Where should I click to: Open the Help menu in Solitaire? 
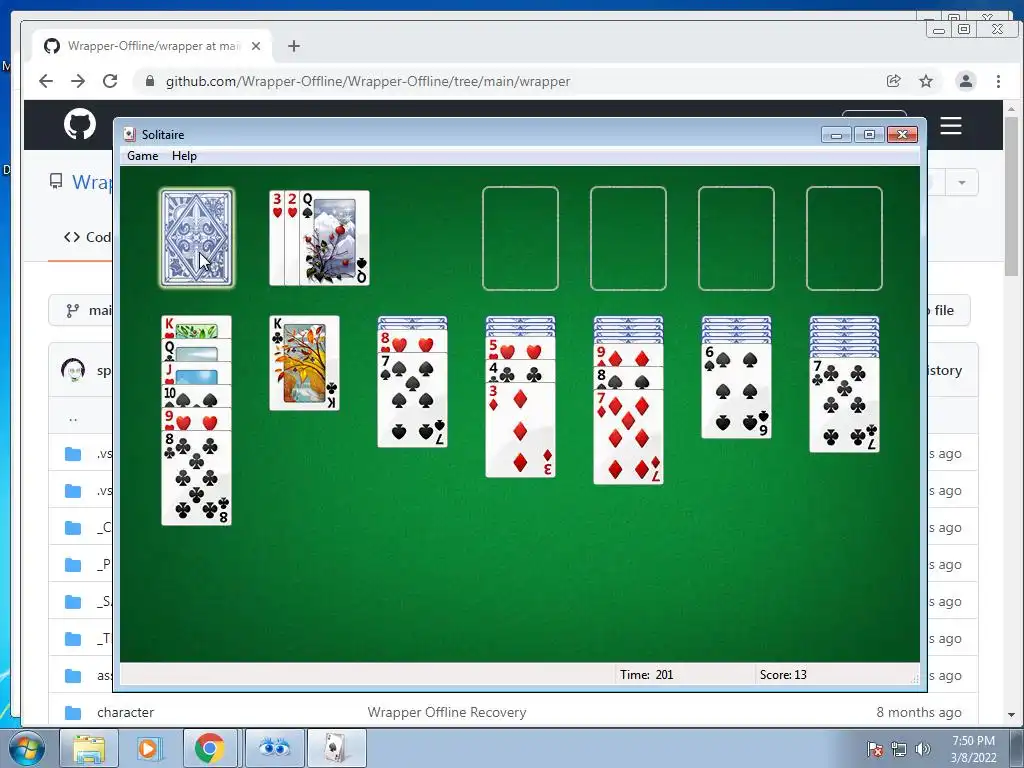(x=184, y=156)
